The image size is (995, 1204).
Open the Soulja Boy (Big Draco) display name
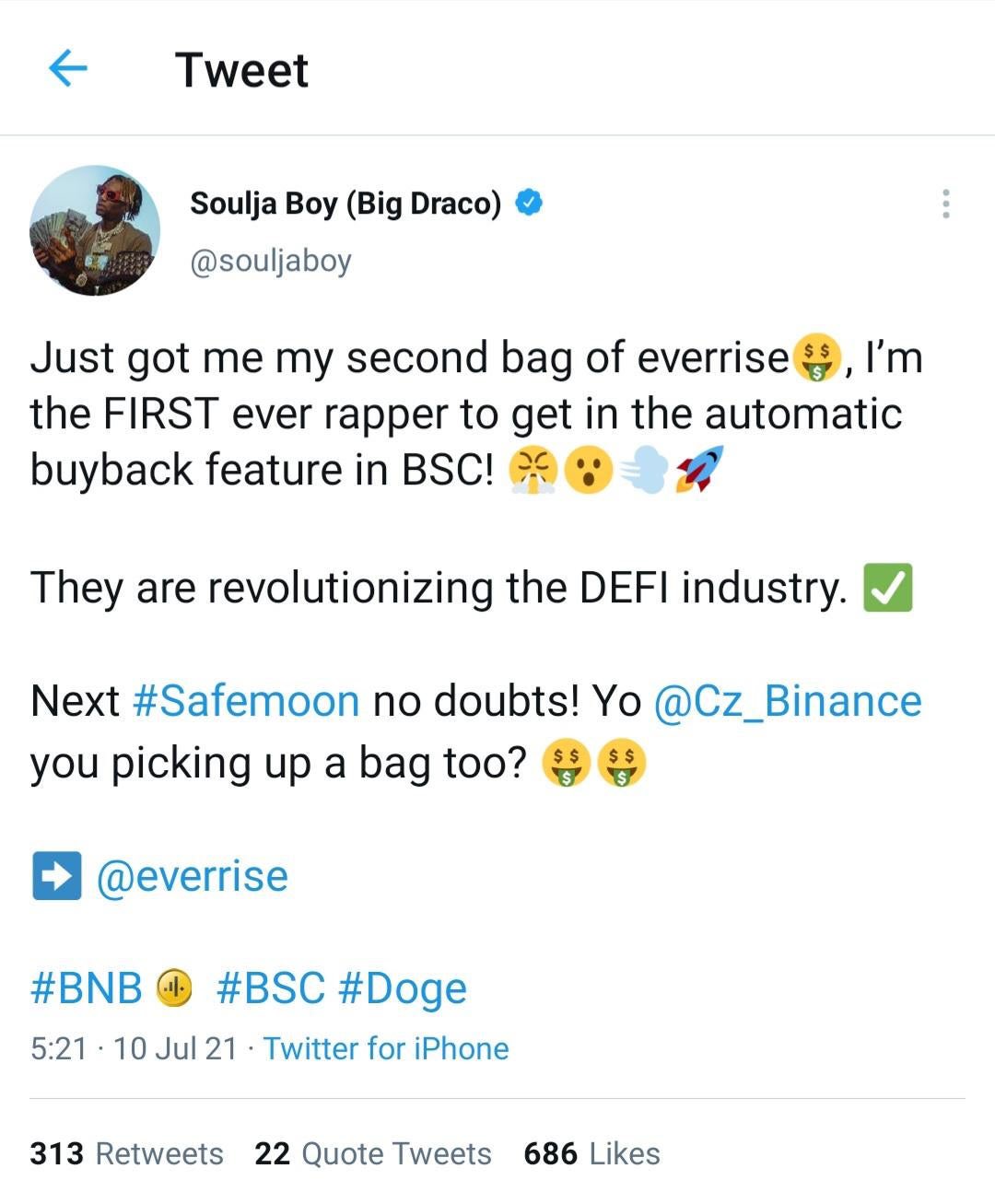[345, 204]
